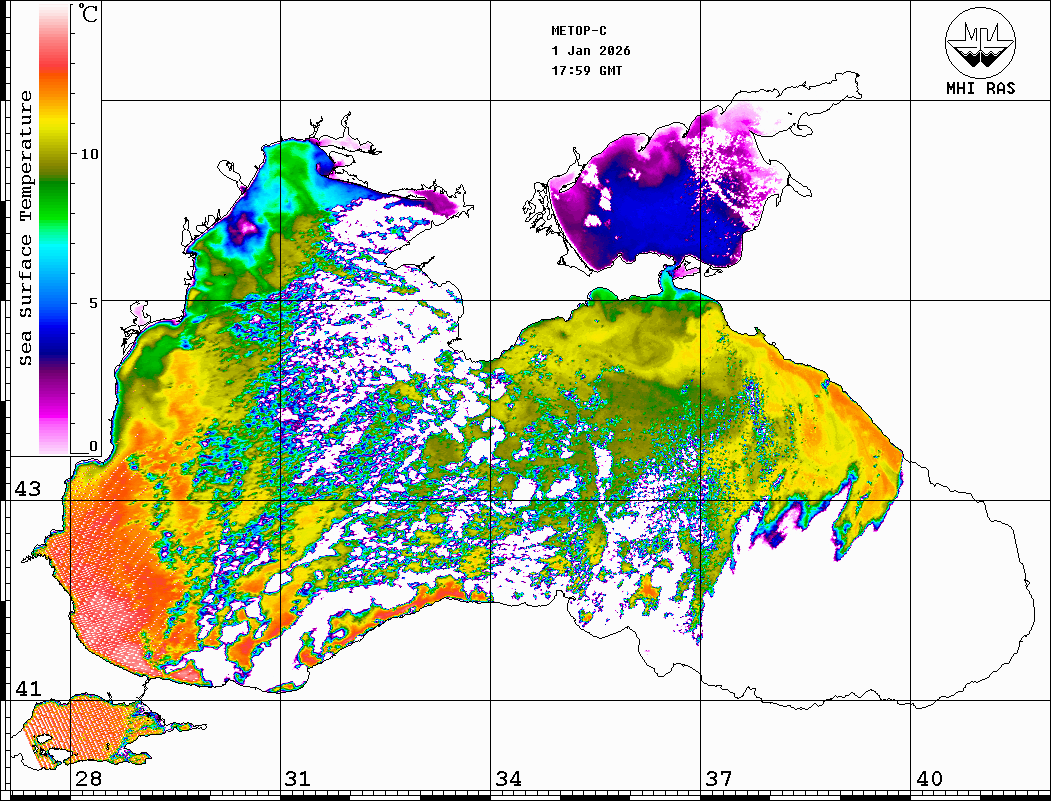Click the 0 mark on temperature scale

[x=93, y=446]
